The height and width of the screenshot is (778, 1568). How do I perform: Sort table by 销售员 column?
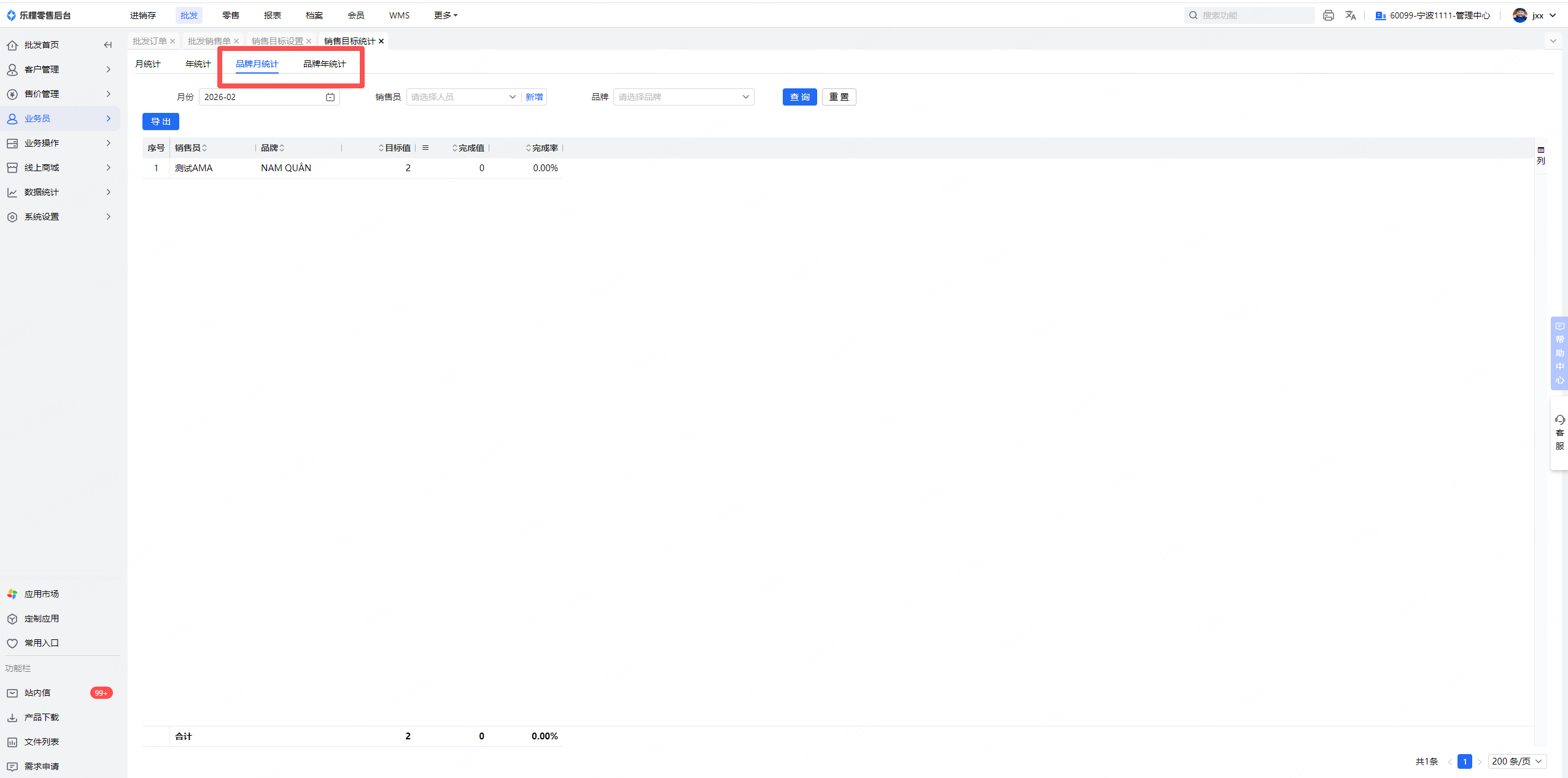[204, 148]
